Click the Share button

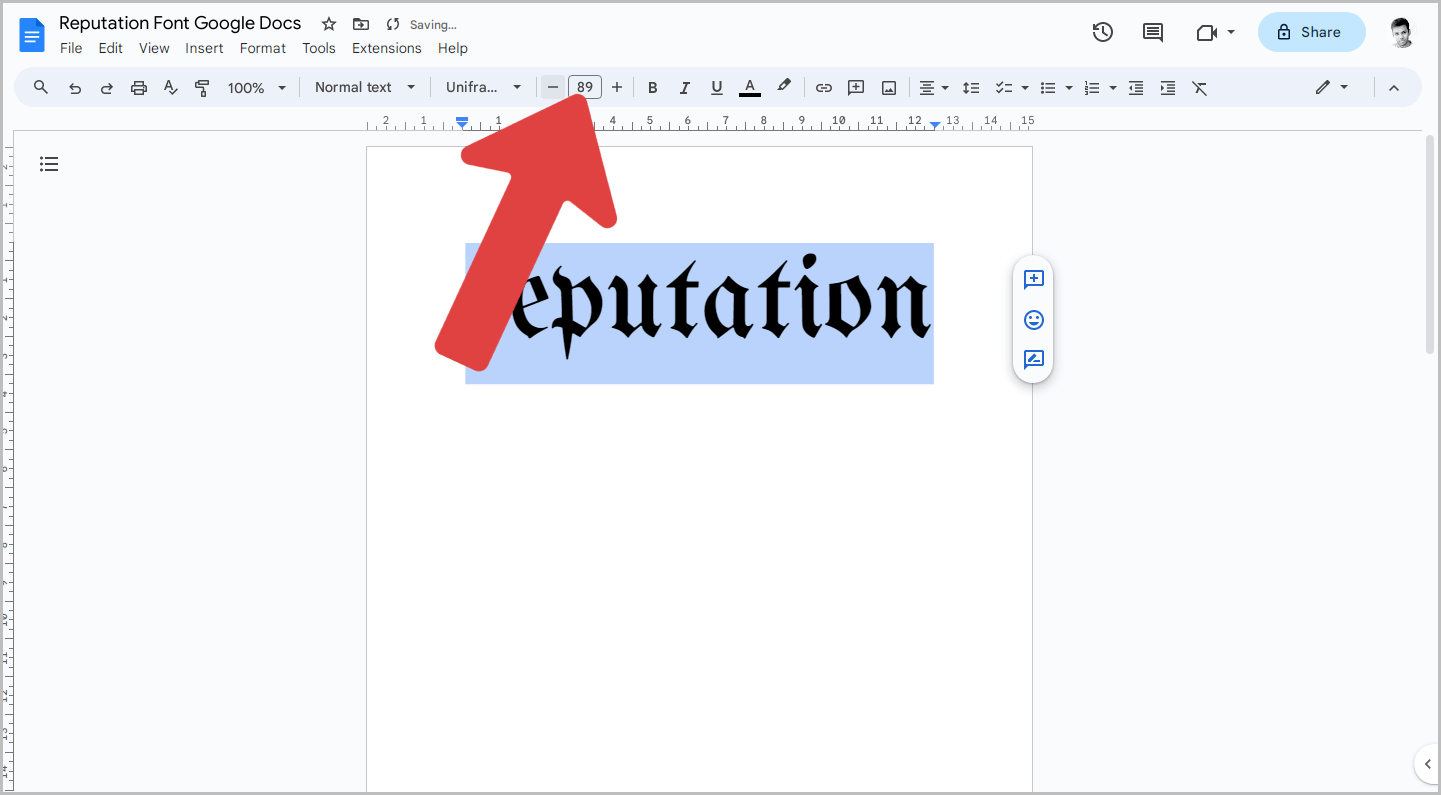(x=1311, y=31)
